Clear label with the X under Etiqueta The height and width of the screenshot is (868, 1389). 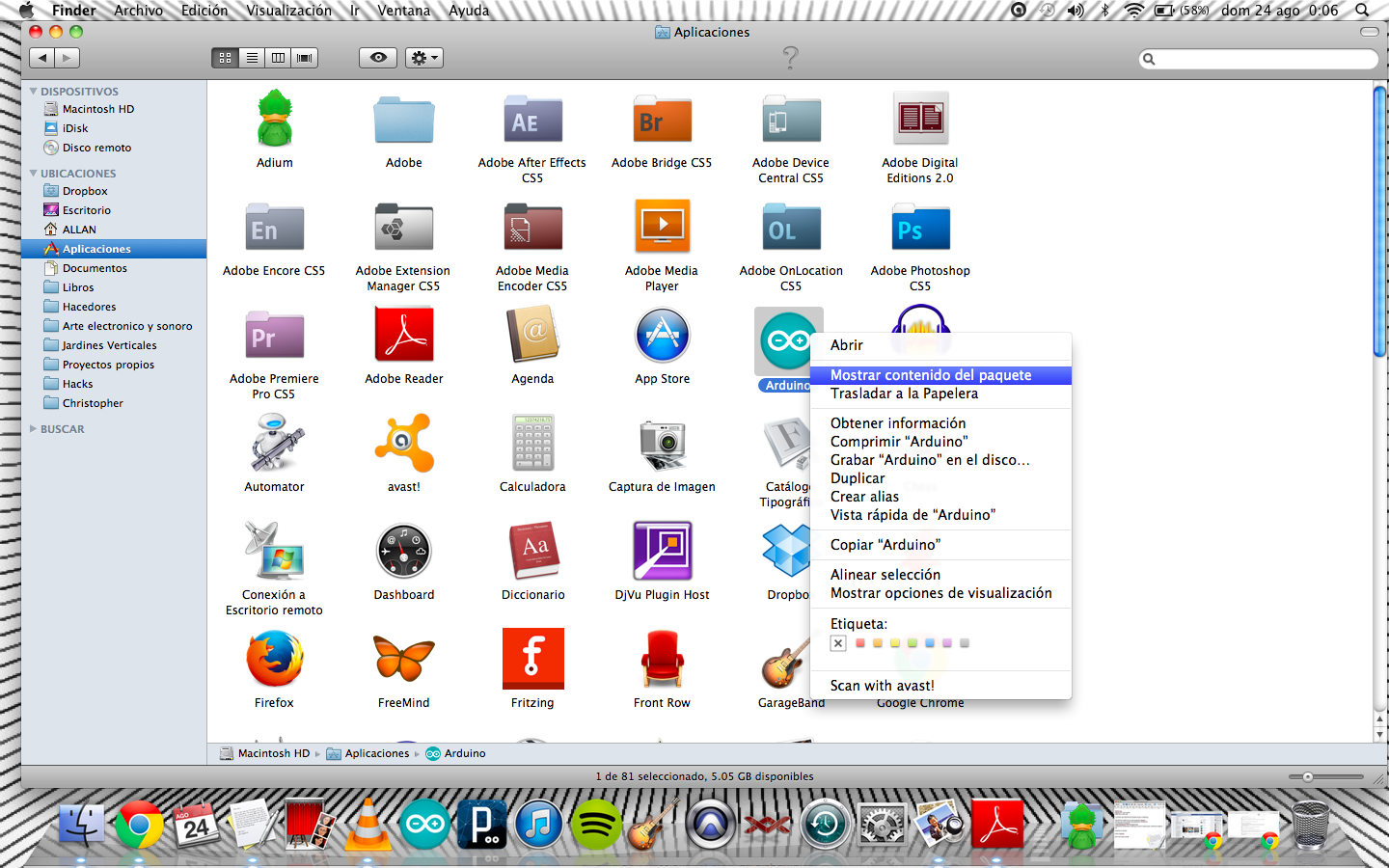[x=838, y=643]
